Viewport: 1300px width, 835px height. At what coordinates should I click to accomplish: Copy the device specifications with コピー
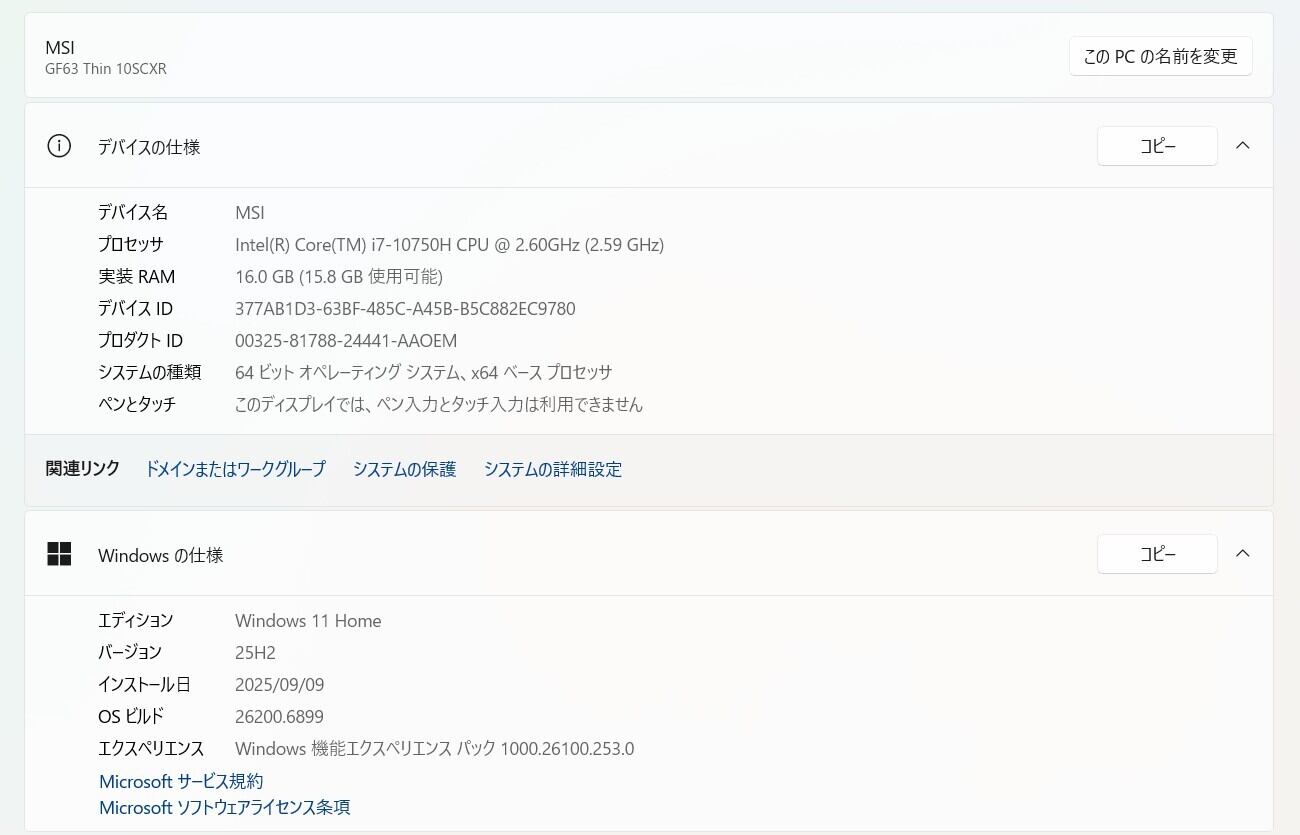click(1157, 146)
